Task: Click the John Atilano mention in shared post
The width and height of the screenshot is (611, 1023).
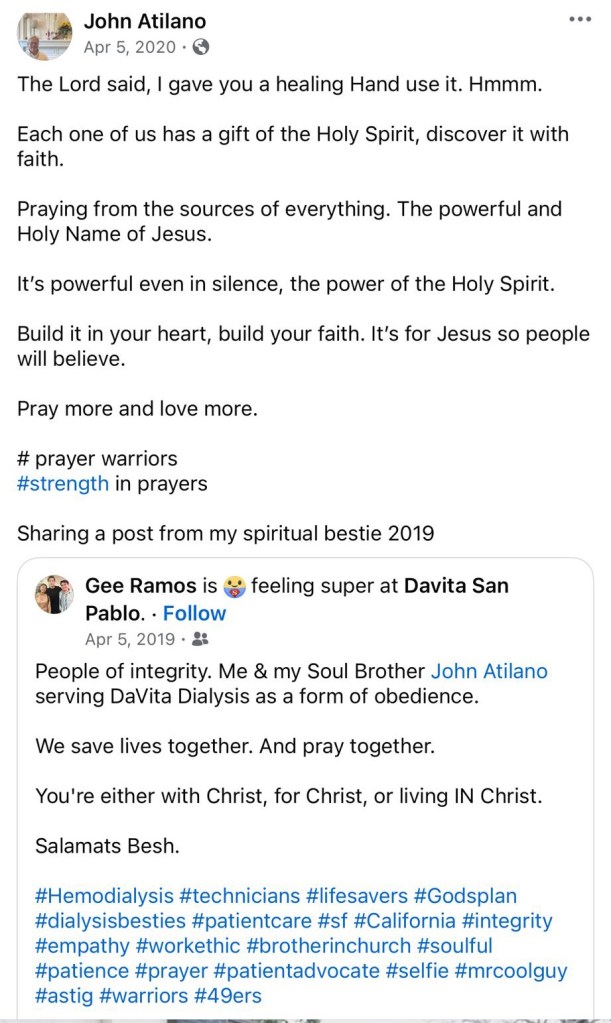Action: [489, 671]
